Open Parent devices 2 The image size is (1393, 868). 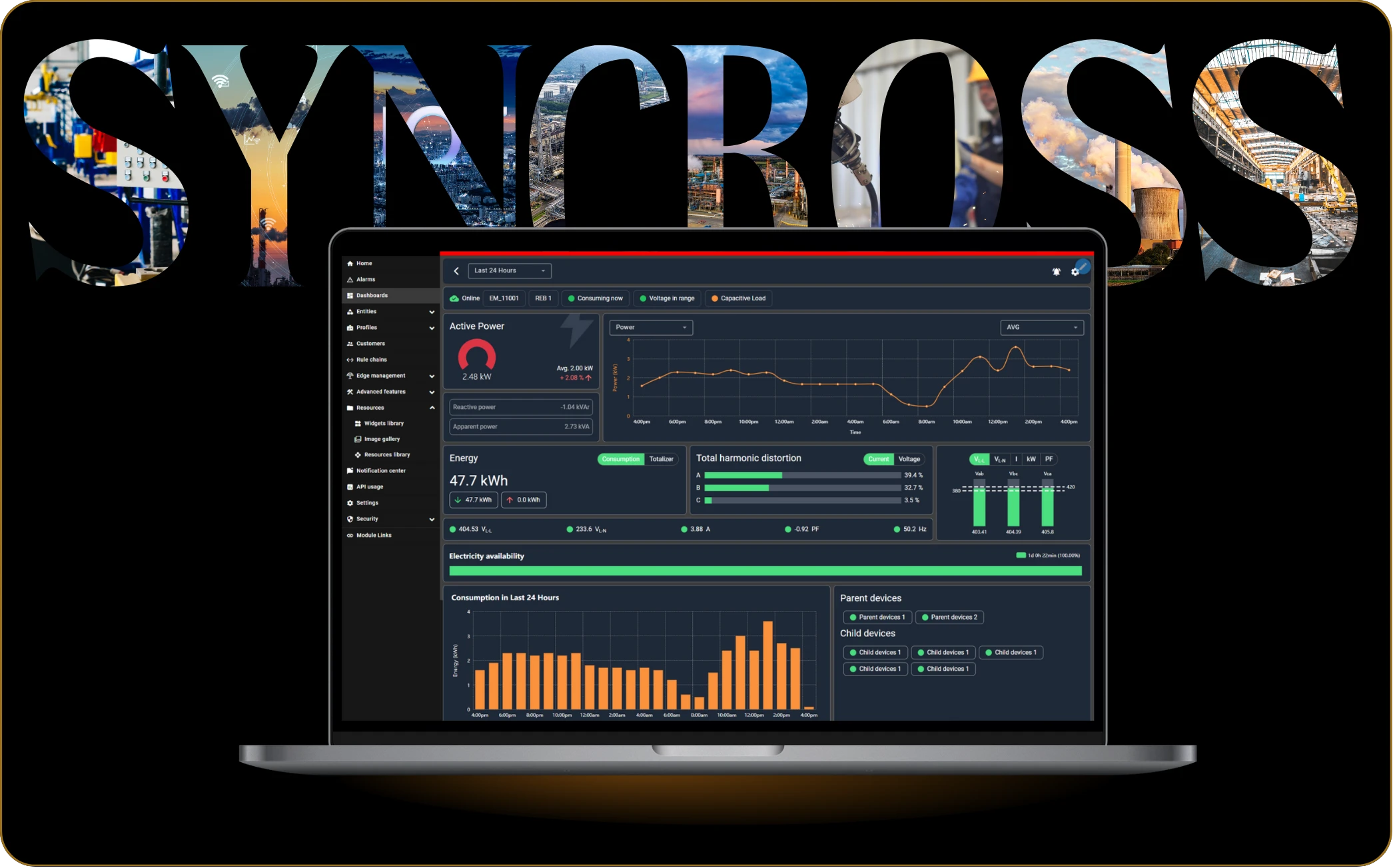click(949, 618)
